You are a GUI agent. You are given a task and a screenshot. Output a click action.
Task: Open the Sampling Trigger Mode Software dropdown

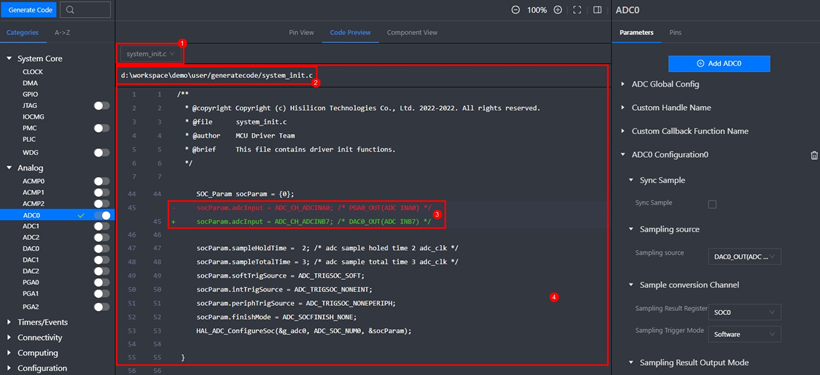(x=745, y=334)
